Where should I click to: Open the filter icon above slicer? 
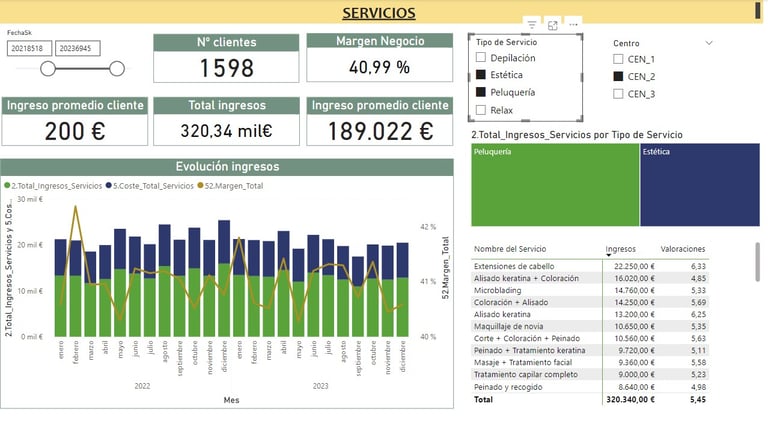click(531, 25)
